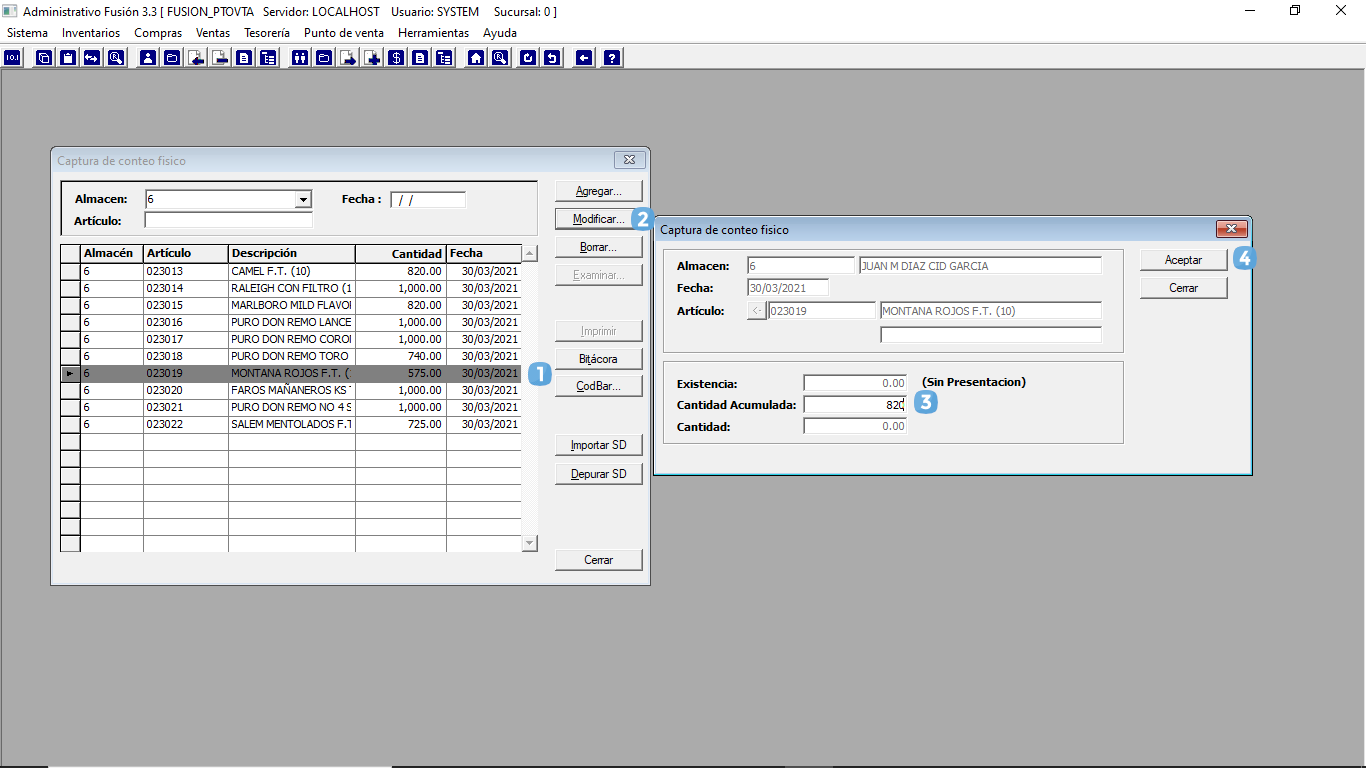
Task: Open the Ayuda menu
Action: click(x=500, y=33)
